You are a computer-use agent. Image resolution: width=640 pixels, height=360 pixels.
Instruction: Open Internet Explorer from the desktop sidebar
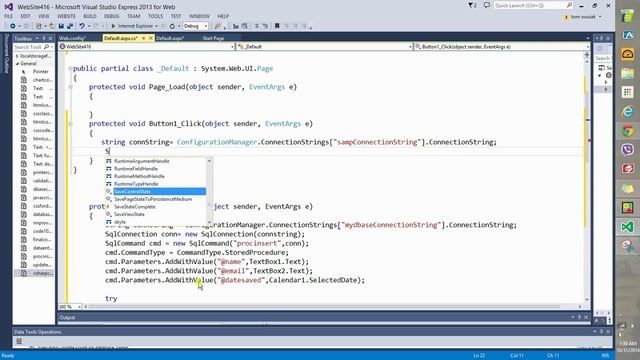click(x=627, y=111)
